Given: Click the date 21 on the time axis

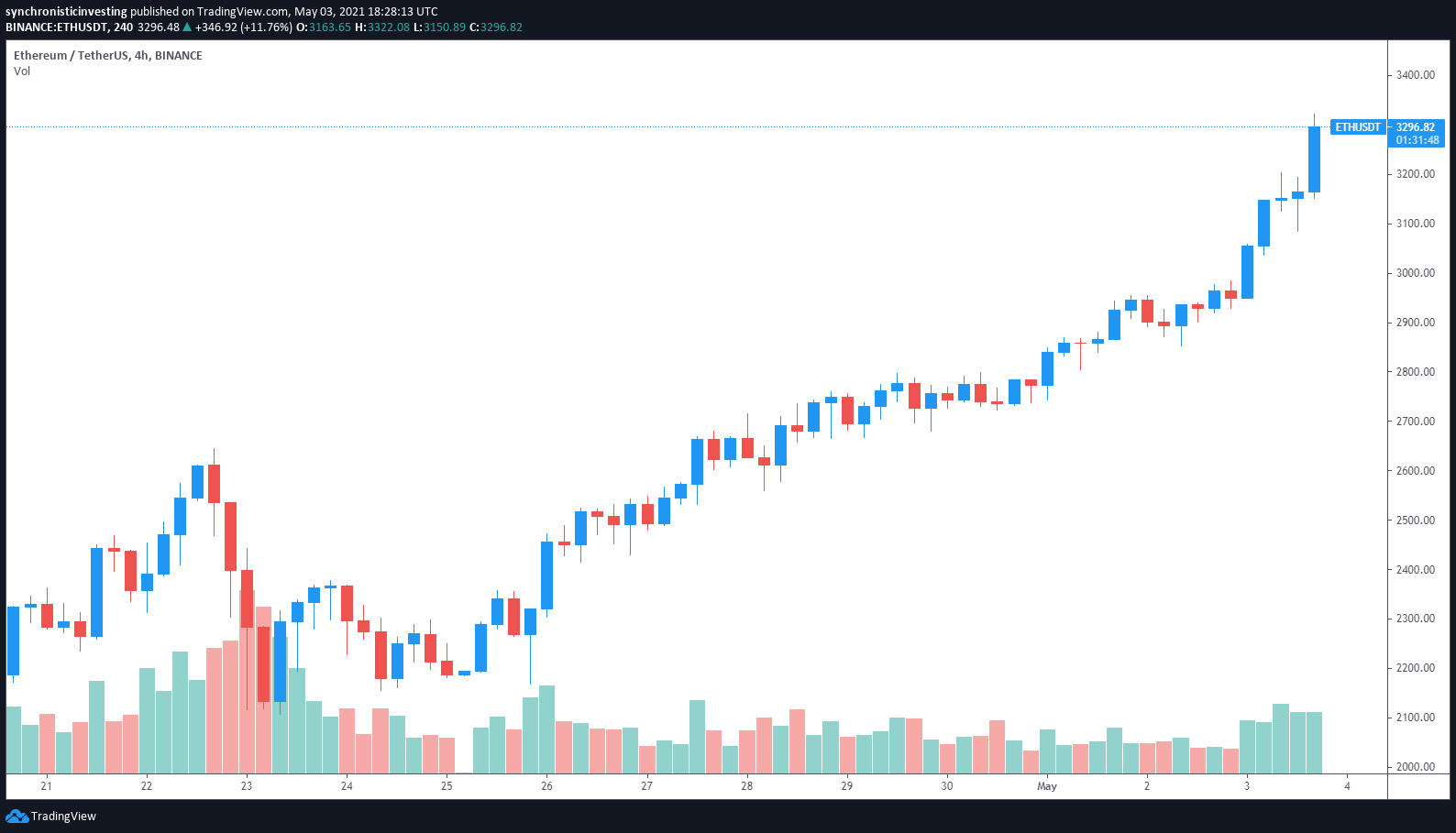Looking at the screenshot, I should click(47, 786).
